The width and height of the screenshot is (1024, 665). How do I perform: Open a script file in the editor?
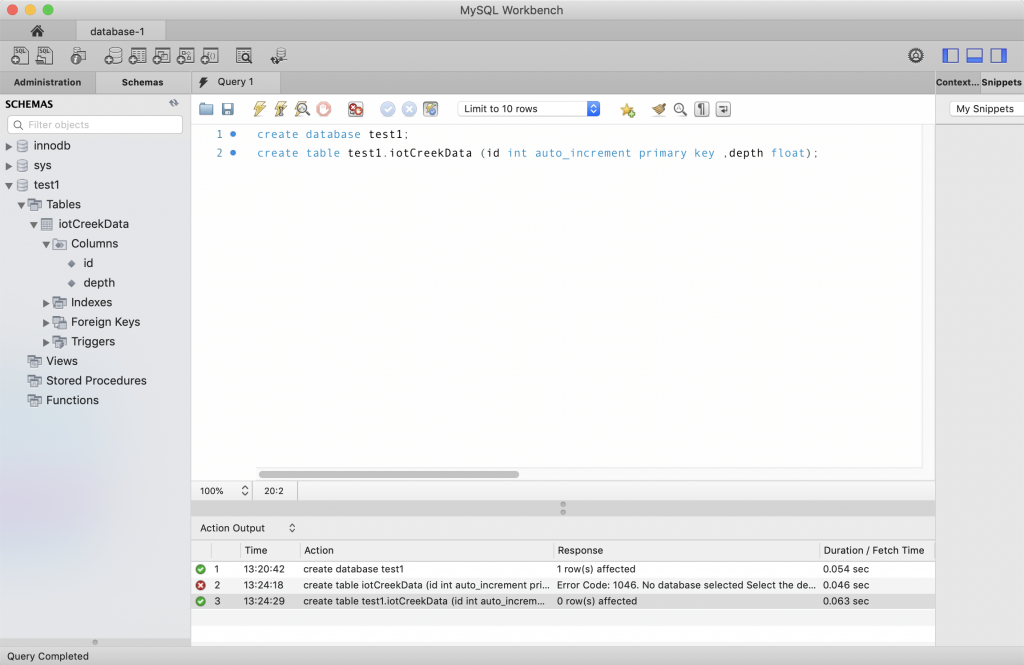pos(206,109)
